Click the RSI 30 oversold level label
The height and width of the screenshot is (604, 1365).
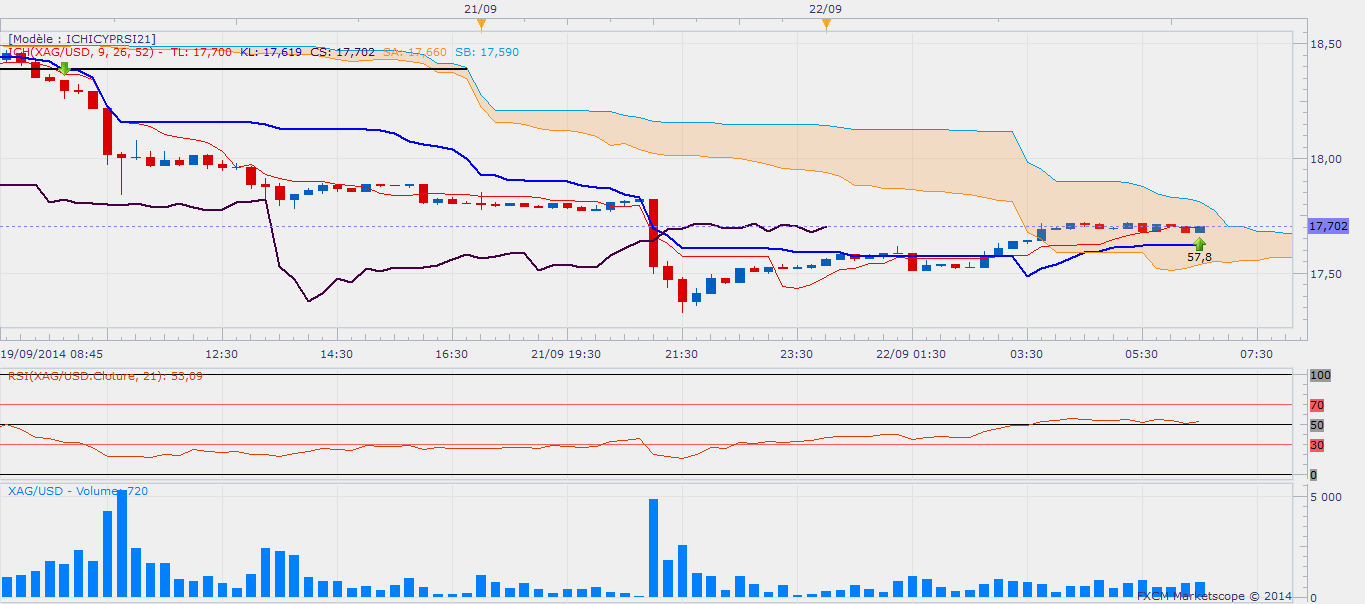coord(1316,445)
